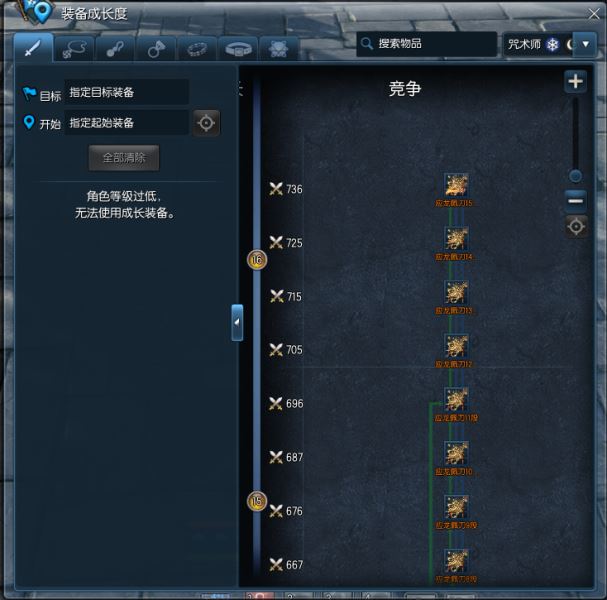
Task: Click the 指定起始装备 start field
Action: 127,123
